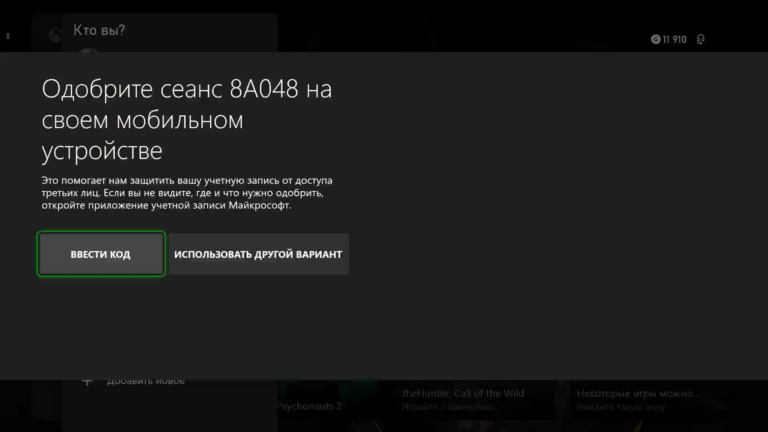The image size is (768, 432).
Task: Select ИСПОЛЬЗОВАТЬ ДРУГОЙ ВАРИАНТ button
Action: (258, 254)
